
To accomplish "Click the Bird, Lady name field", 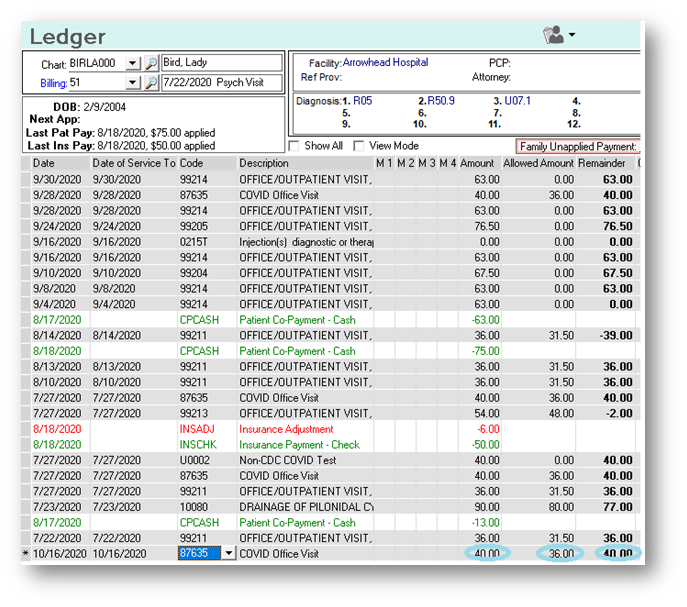I will click(x=222, y=63).
